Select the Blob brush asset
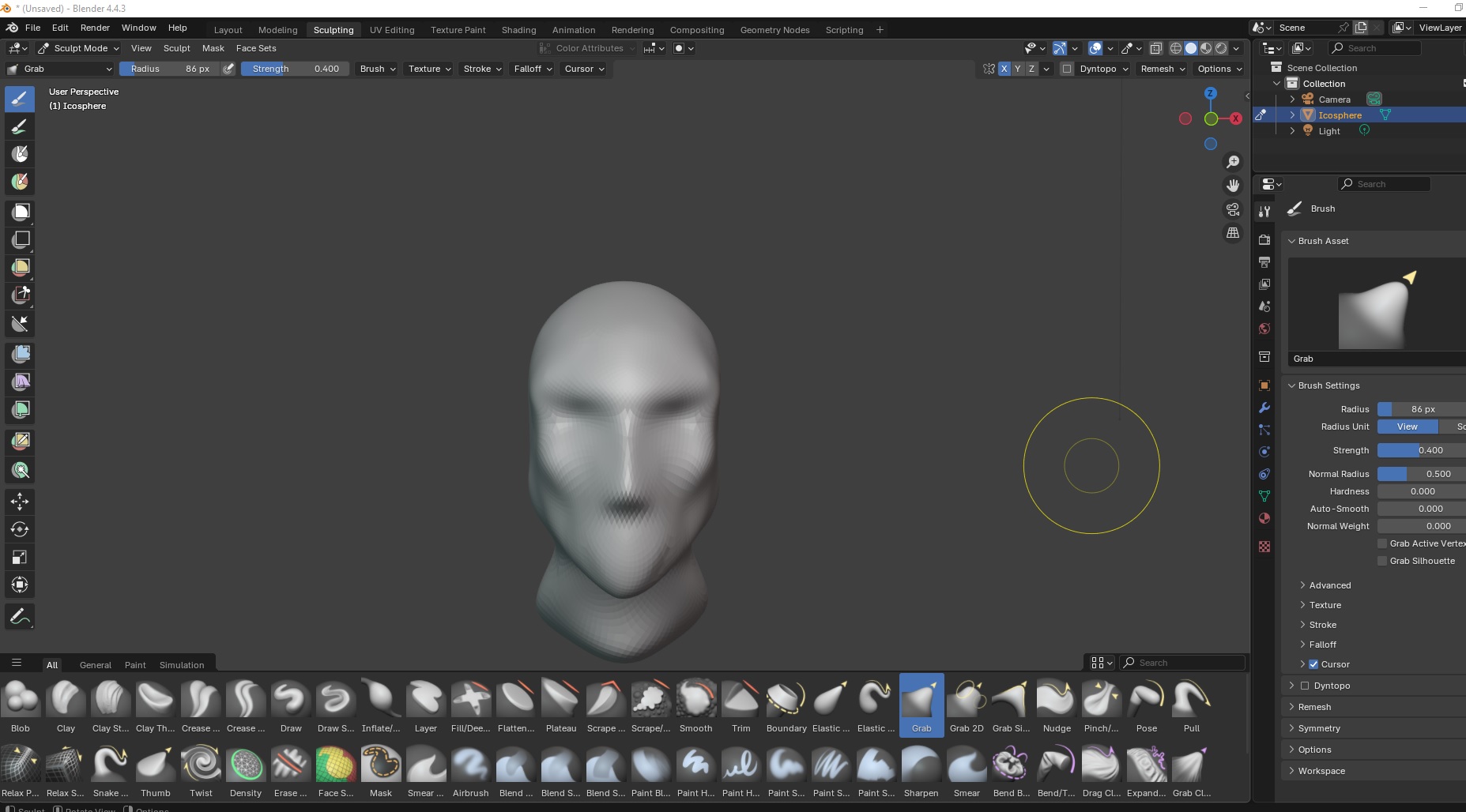The image size is (1466, 812). [21, 705]
